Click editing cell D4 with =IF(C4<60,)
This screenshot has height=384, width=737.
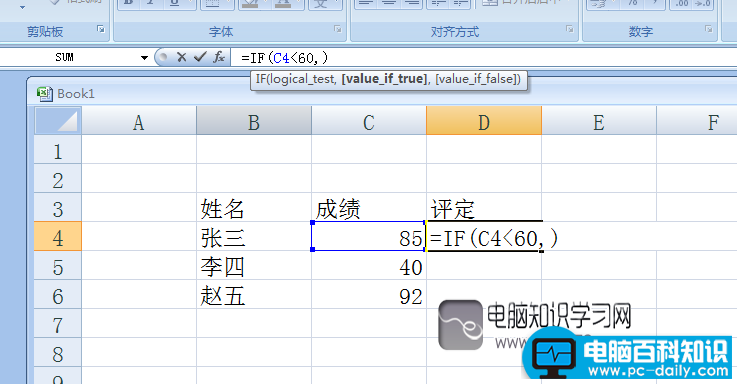[x=484, y=236]
